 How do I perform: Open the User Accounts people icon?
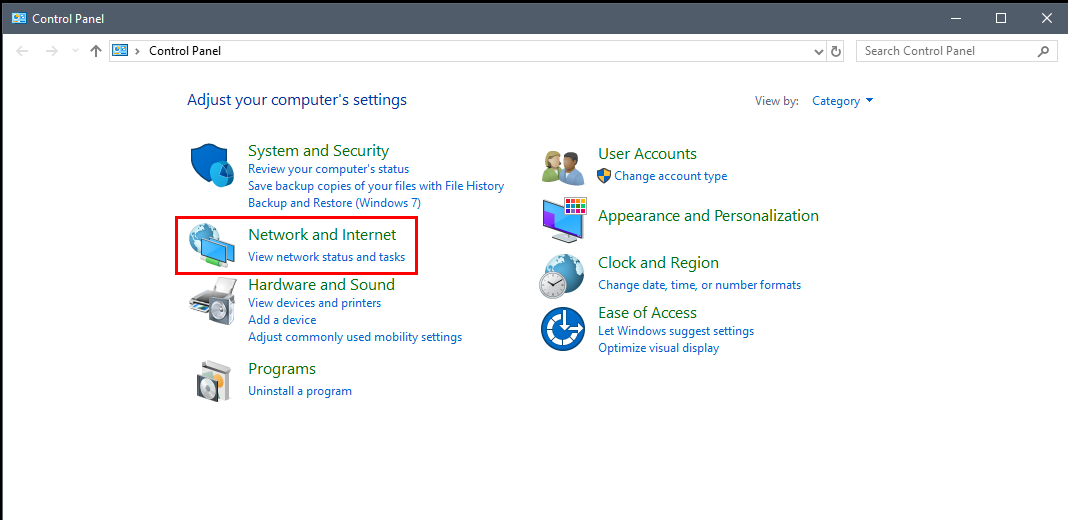563,168
